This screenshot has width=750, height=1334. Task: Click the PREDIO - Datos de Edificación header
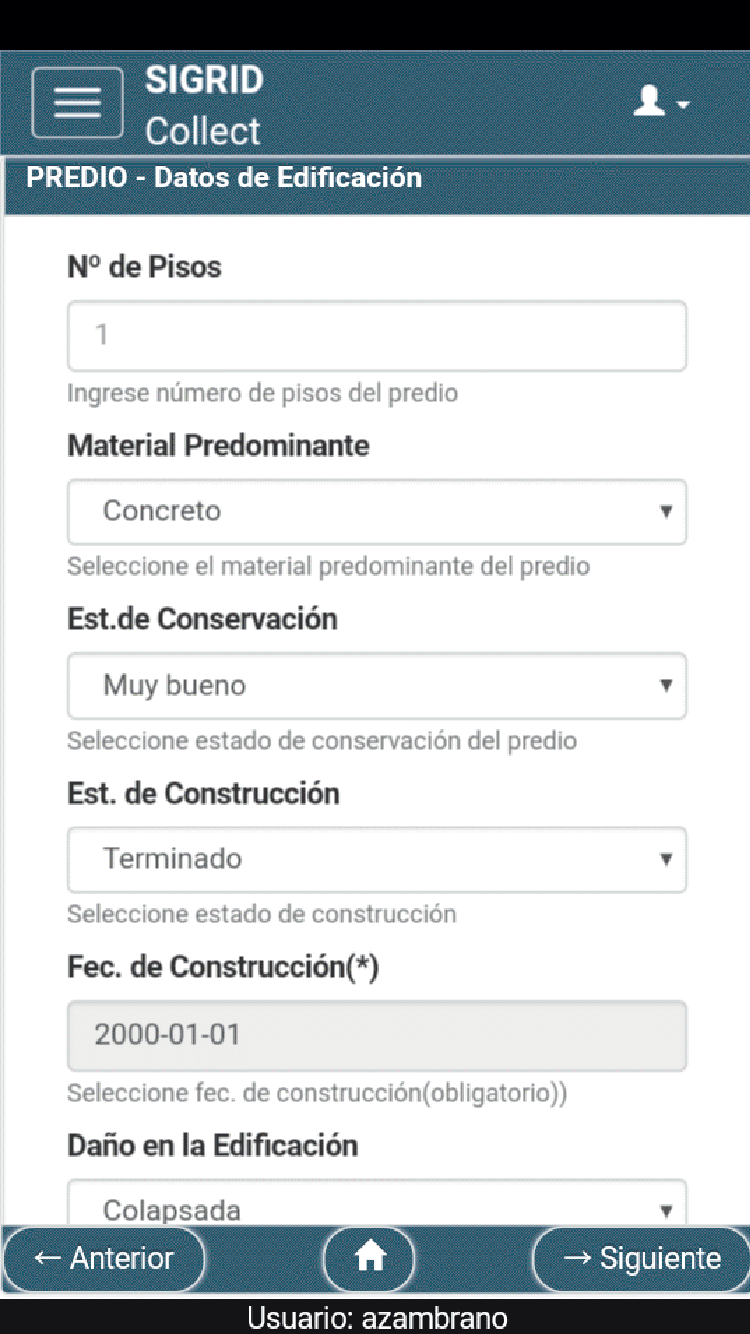(224, 178)
